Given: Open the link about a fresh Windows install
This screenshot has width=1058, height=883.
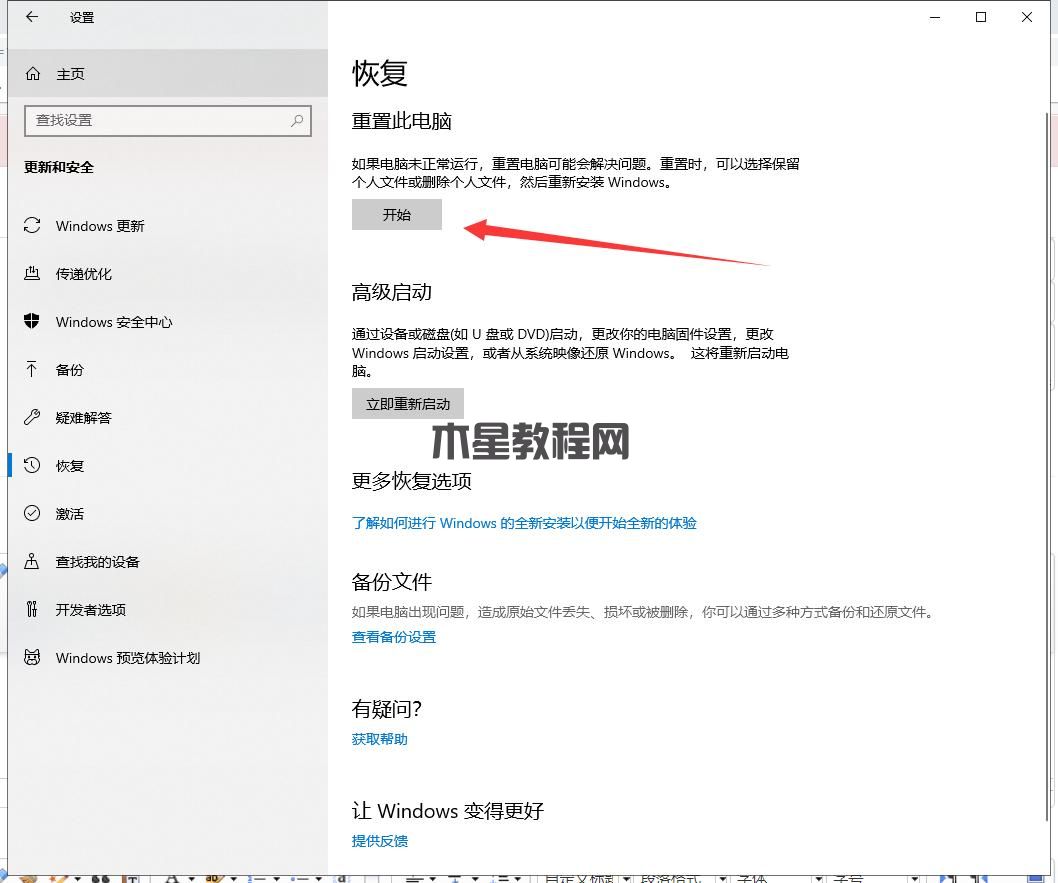Looking at the screenshot, I should (524, 523).
